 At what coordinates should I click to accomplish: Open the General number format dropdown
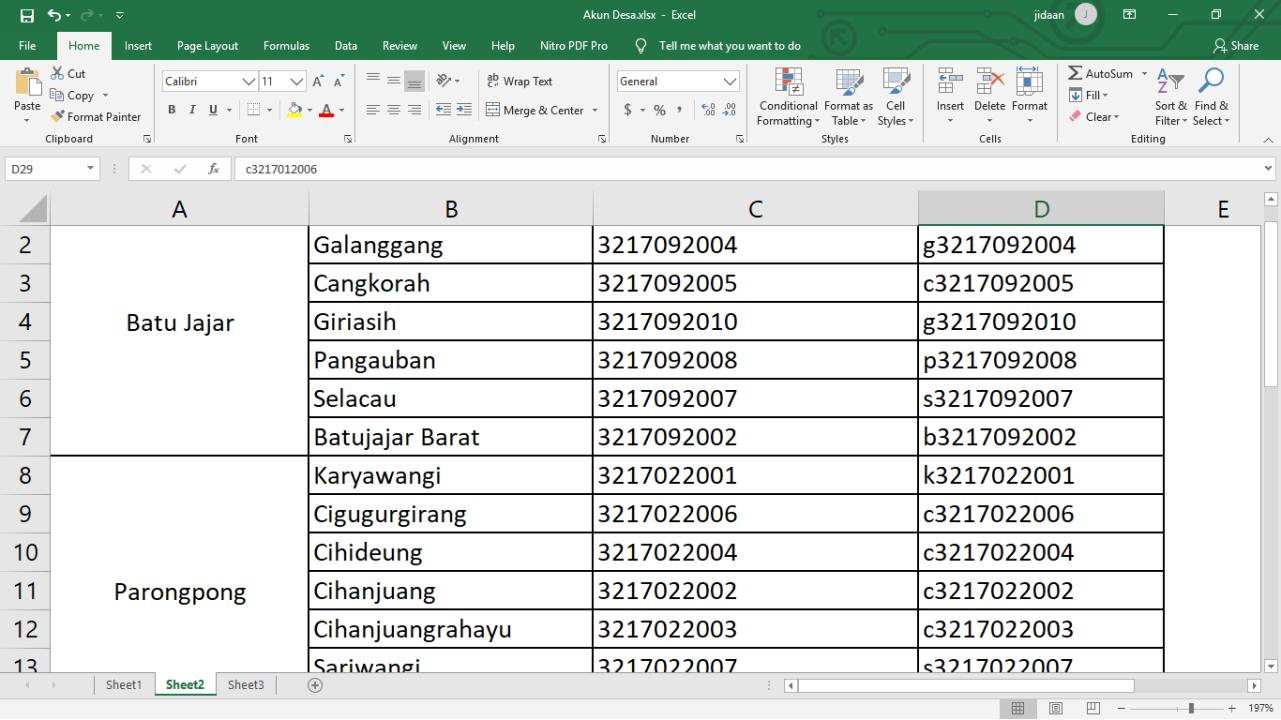pos(730,82)
